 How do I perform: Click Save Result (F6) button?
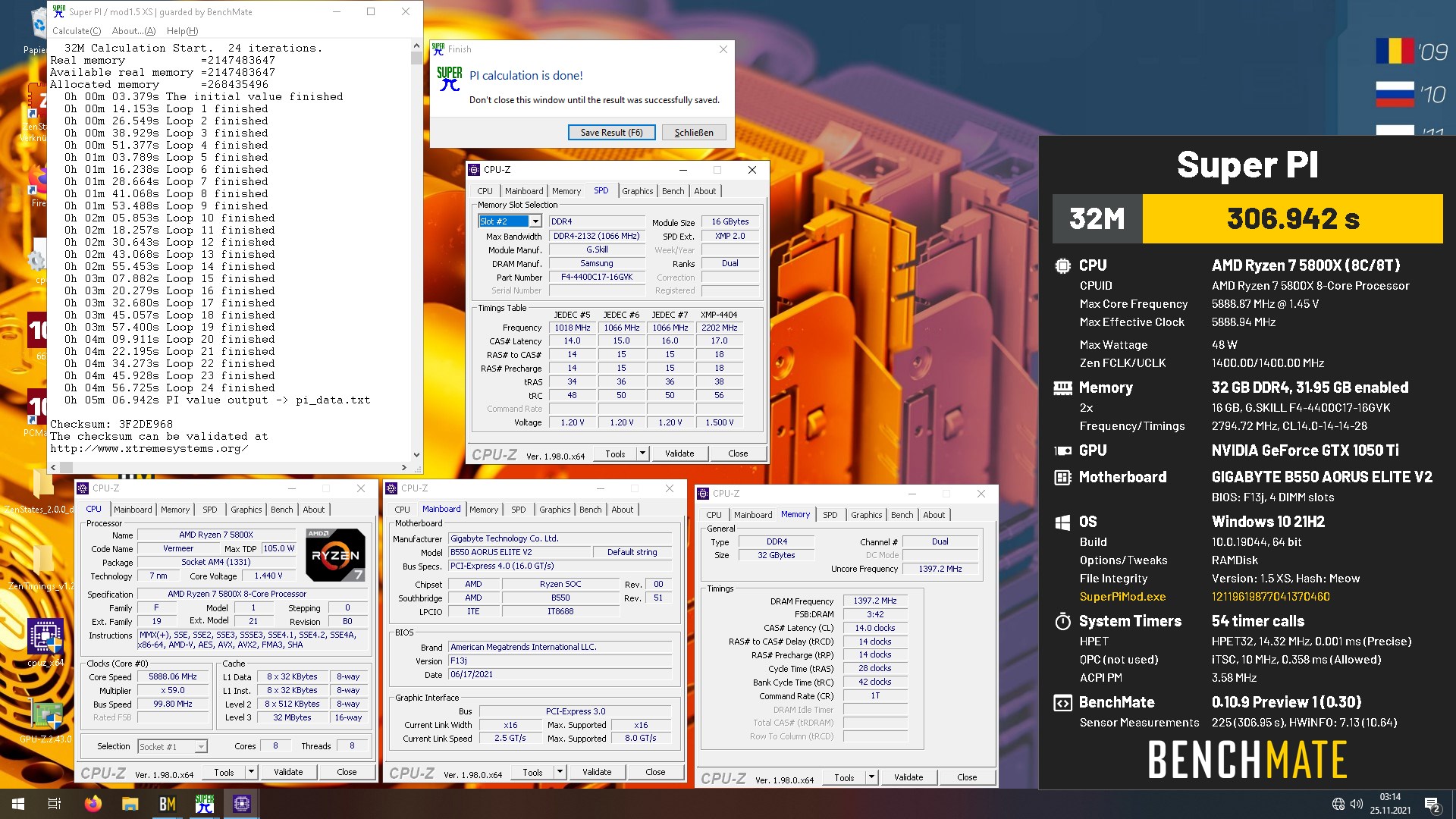point(611,133)
